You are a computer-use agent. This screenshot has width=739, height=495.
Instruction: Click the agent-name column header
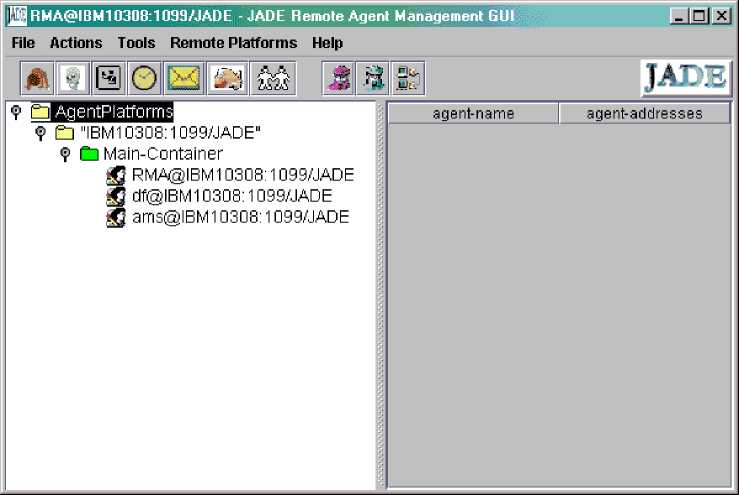point(473,114)
